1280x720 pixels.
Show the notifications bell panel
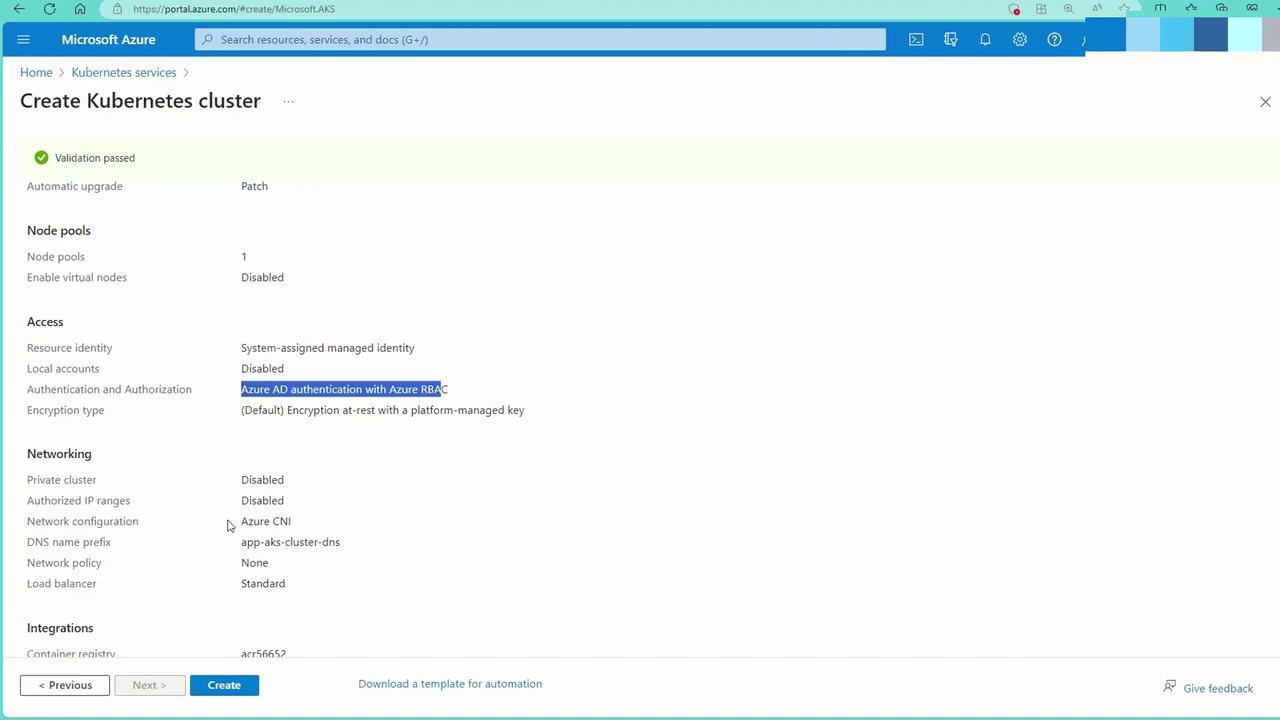click(985, 40)
